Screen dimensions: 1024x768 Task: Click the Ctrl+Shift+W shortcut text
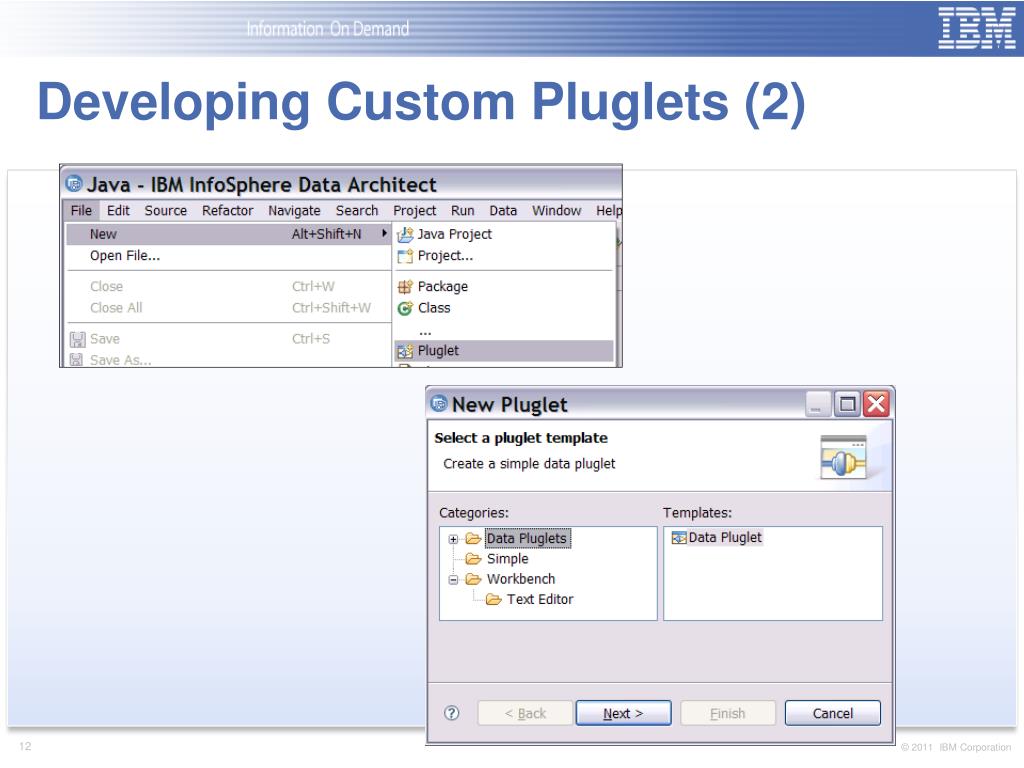pos(331,308)
